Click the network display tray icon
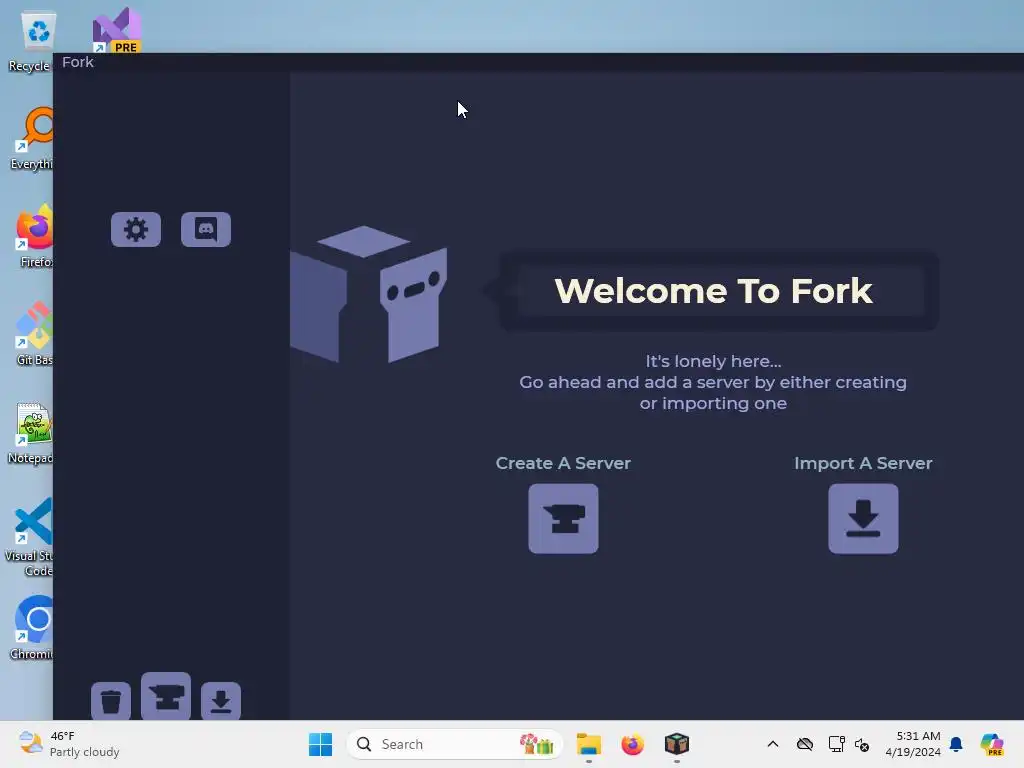This screenshot has width=1024, height=768. (x=836, y=744)
